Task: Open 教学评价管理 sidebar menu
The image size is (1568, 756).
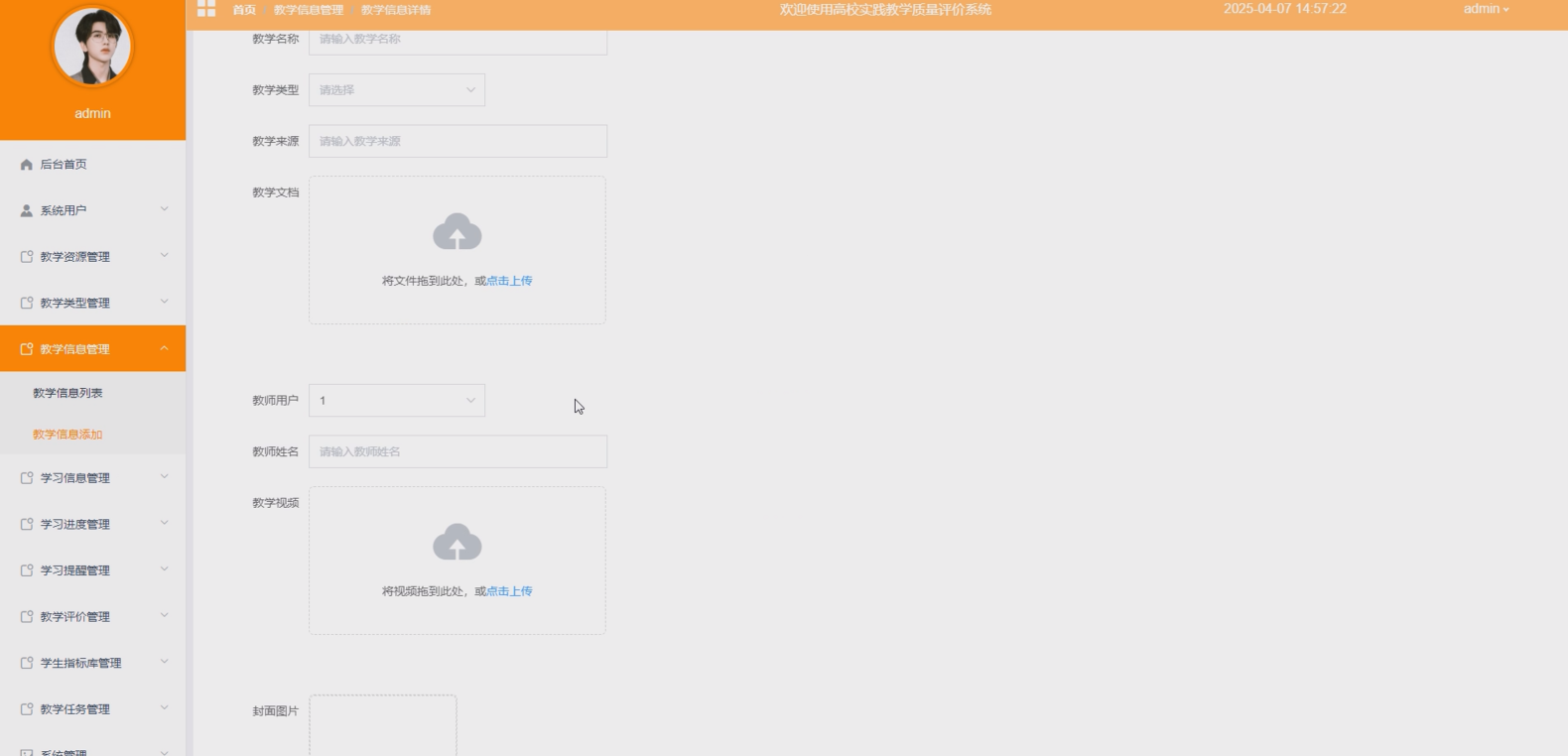Action: [x=92, y=617]
